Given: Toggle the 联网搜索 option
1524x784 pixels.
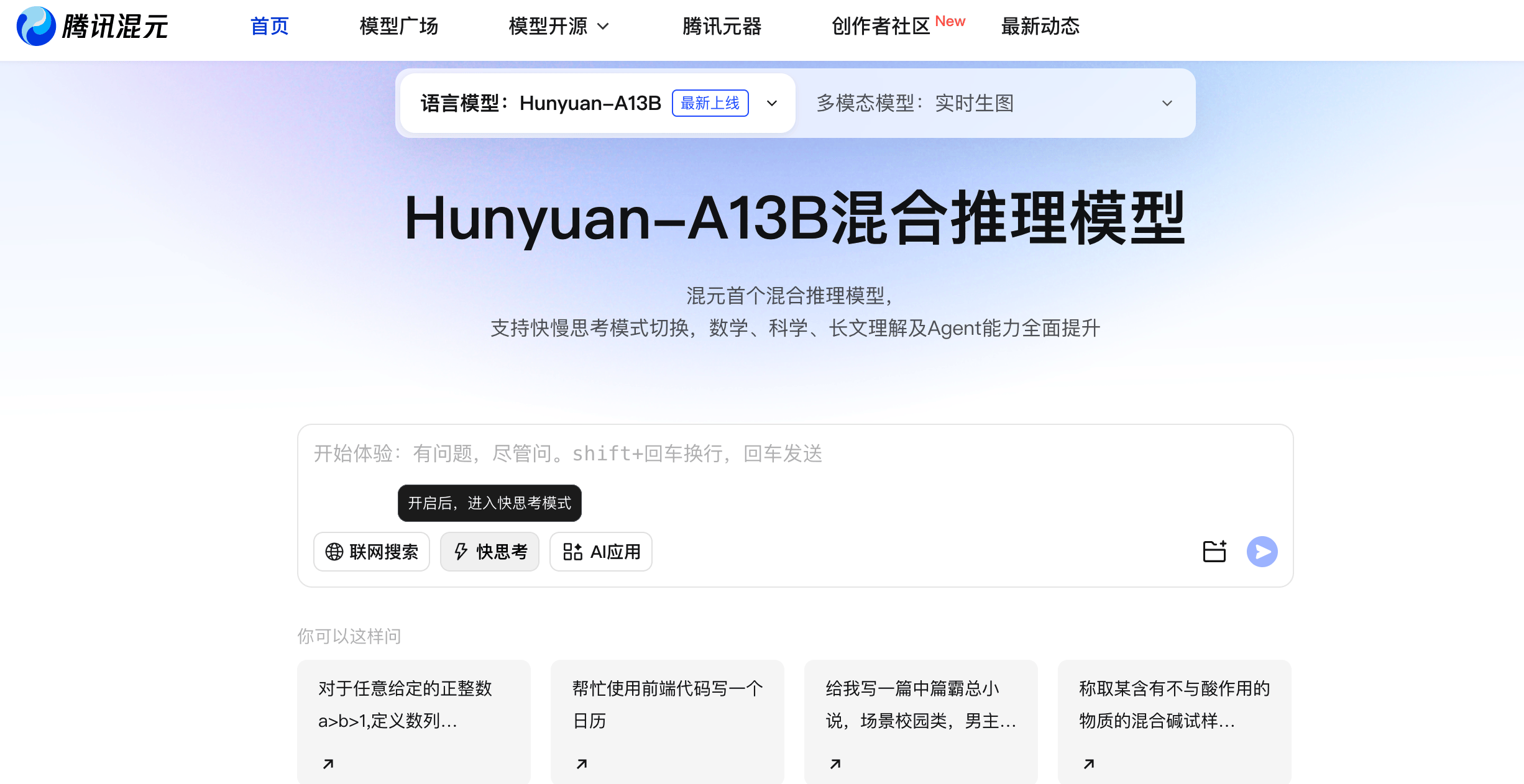Looking at the screenshot, I should [372, 552].
